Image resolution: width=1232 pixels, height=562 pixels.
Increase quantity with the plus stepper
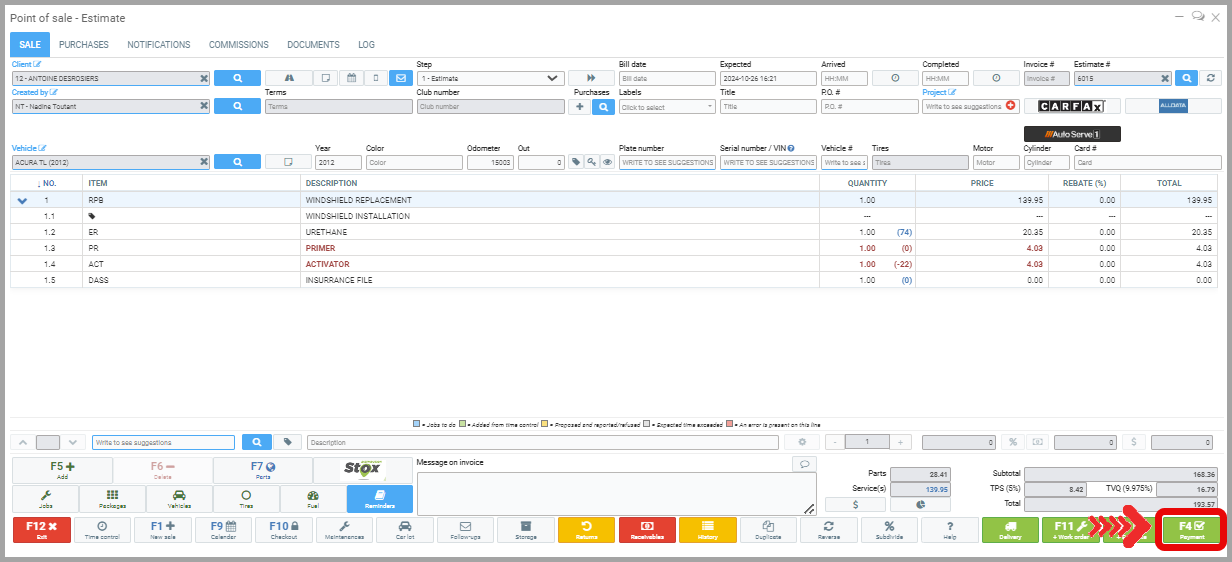click(900, 442)
